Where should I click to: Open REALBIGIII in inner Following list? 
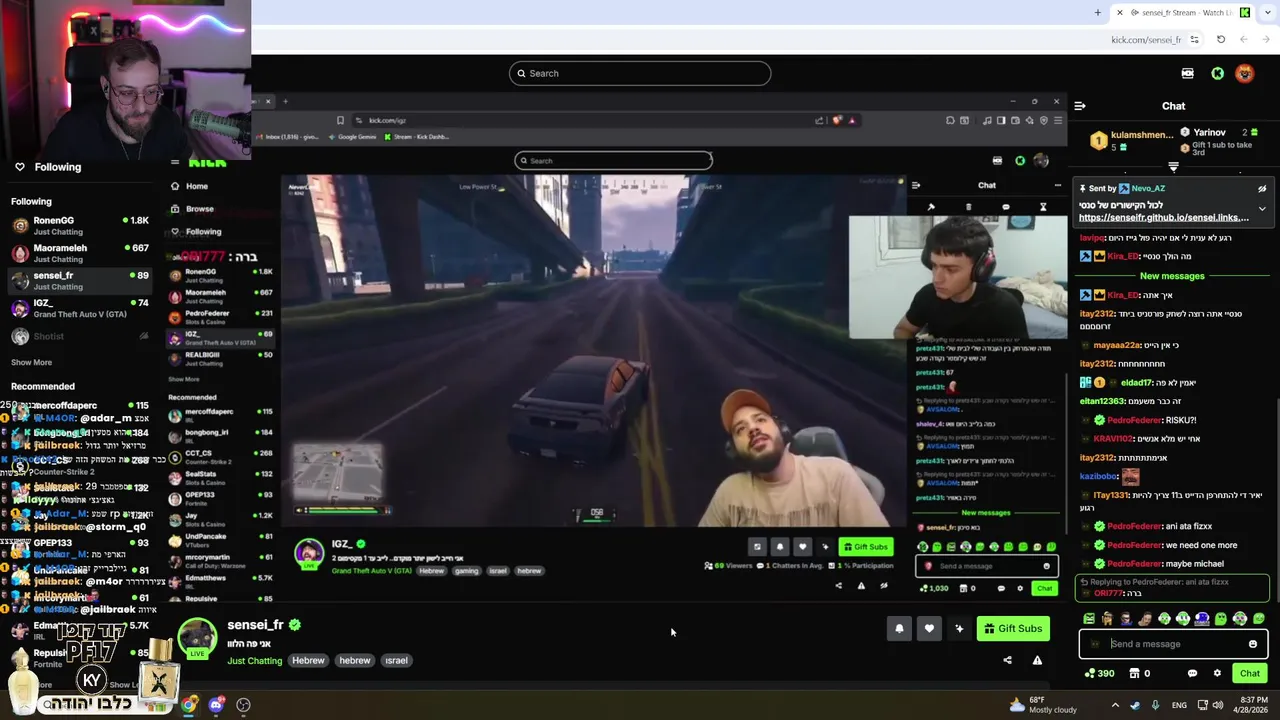pyautogui.click(x=220, y=358)
